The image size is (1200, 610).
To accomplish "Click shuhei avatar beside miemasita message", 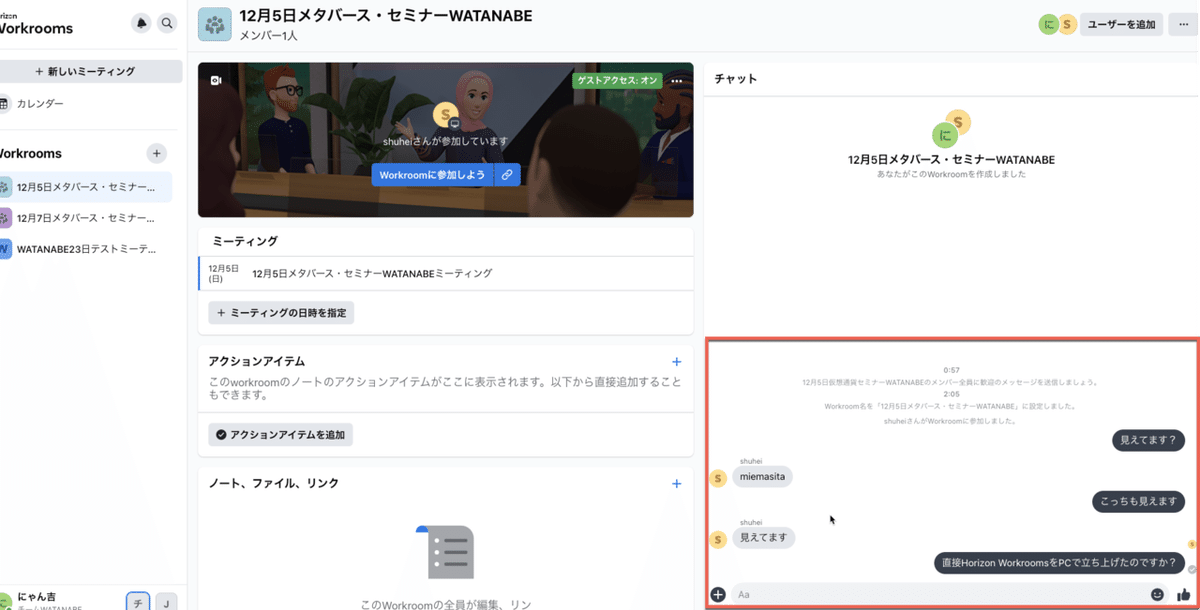I will (717, 479).
